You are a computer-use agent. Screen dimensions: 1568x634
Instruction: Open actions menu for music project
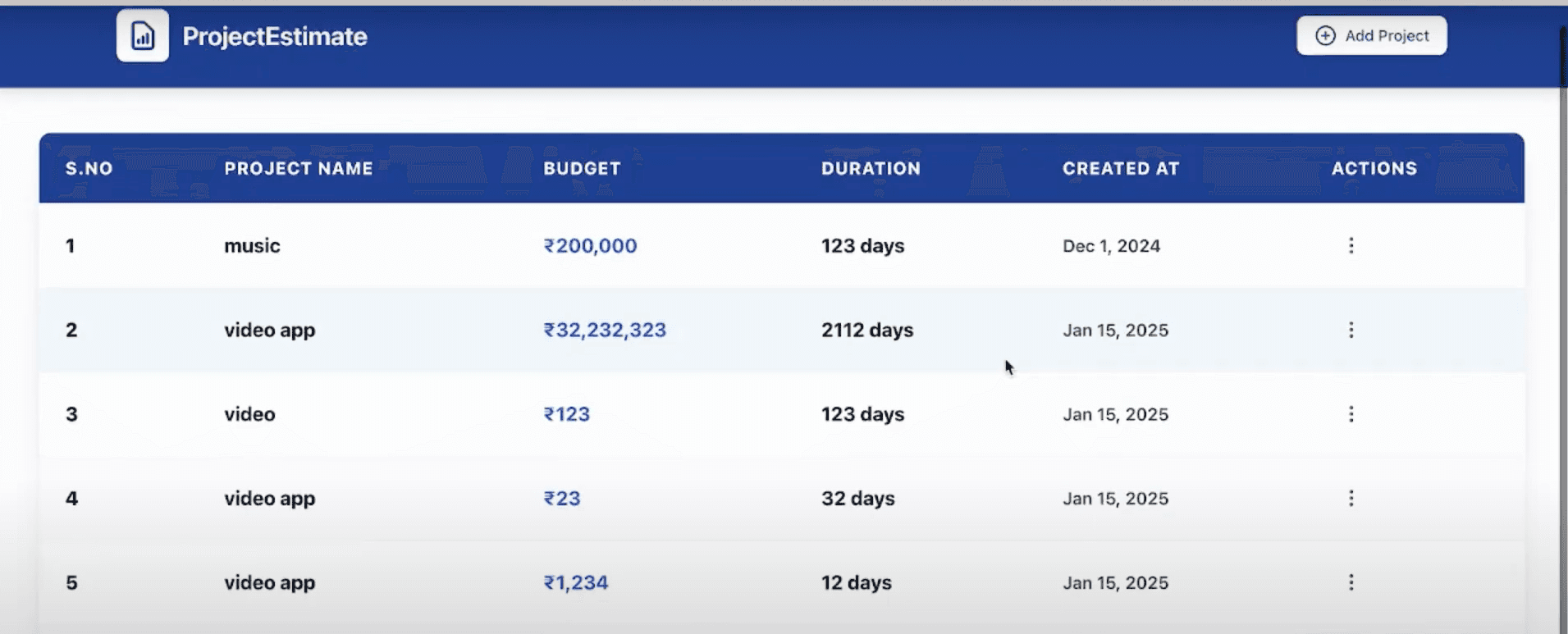1351,245
